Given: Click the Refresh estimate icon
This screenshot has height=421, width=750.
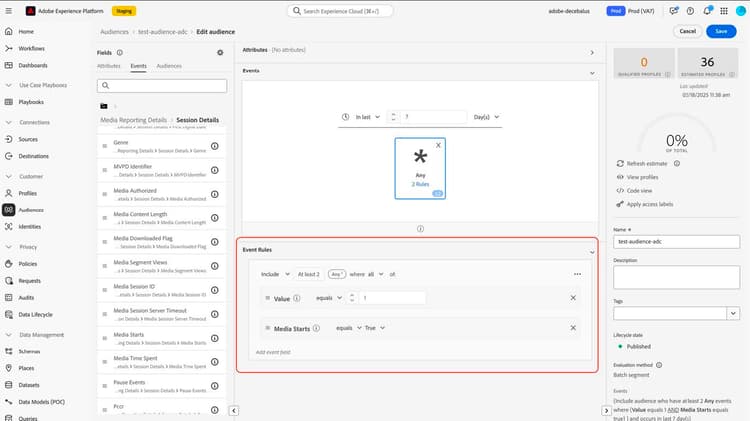Looking at the screenshot, I should 620,164.
